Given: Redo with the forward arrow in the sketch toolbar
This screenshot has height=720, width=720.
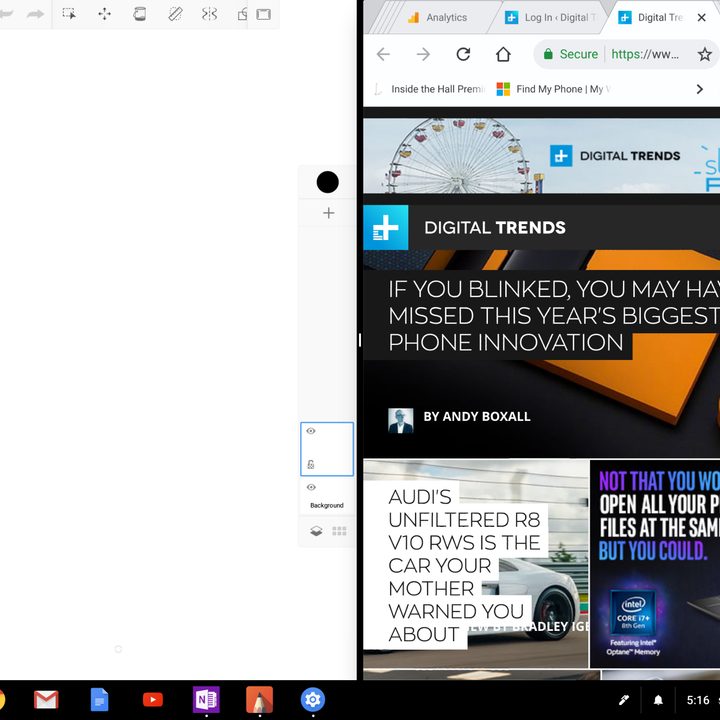Looking at the screenshot, I should click(x=35, y=14).
